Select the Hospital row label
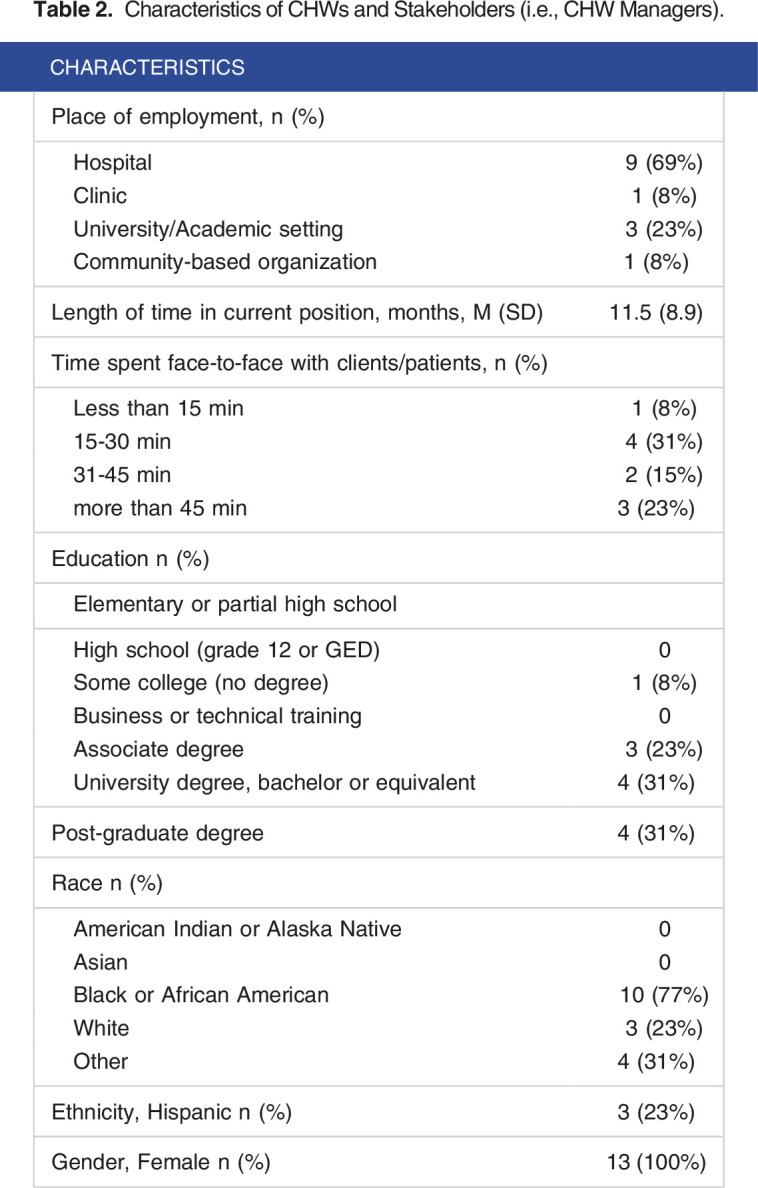Viewport: 758px width, 1188px height. click(113, 162)
